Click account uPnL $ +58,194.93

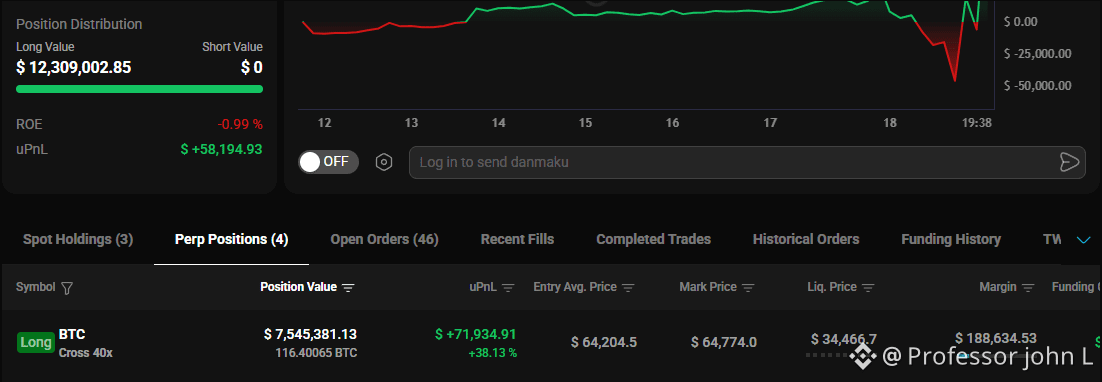click(x=221, y=149)
